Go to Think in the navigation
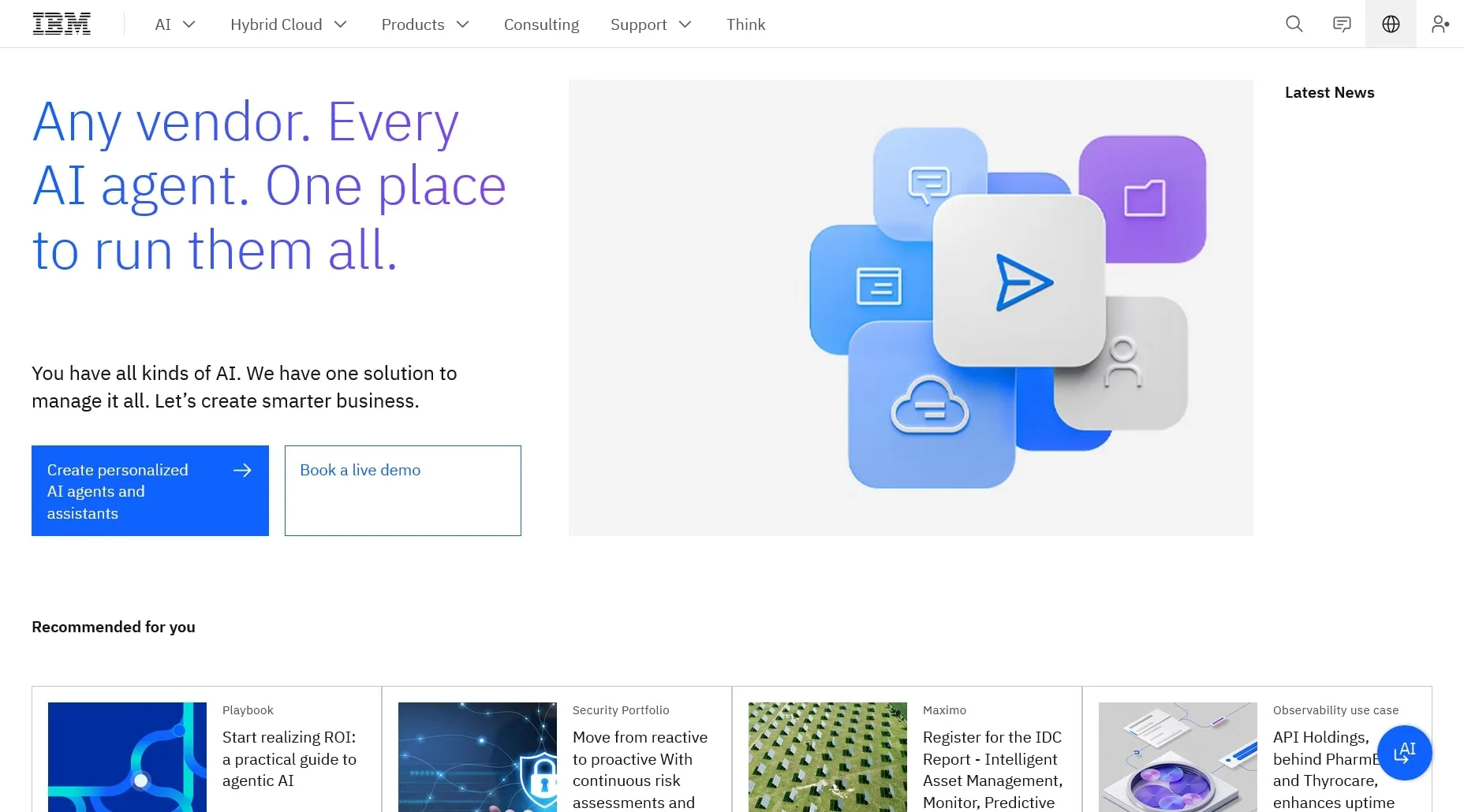The width and height of the screenshot is (1464, 812). point(745,24)
